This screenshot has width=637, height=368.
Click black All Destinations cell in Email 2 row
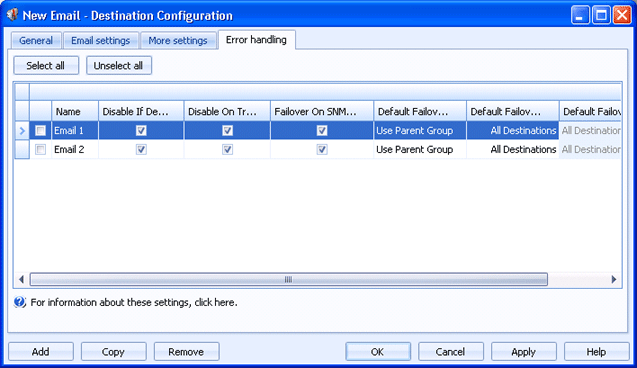pyautogui.click(x=513, y=149)
